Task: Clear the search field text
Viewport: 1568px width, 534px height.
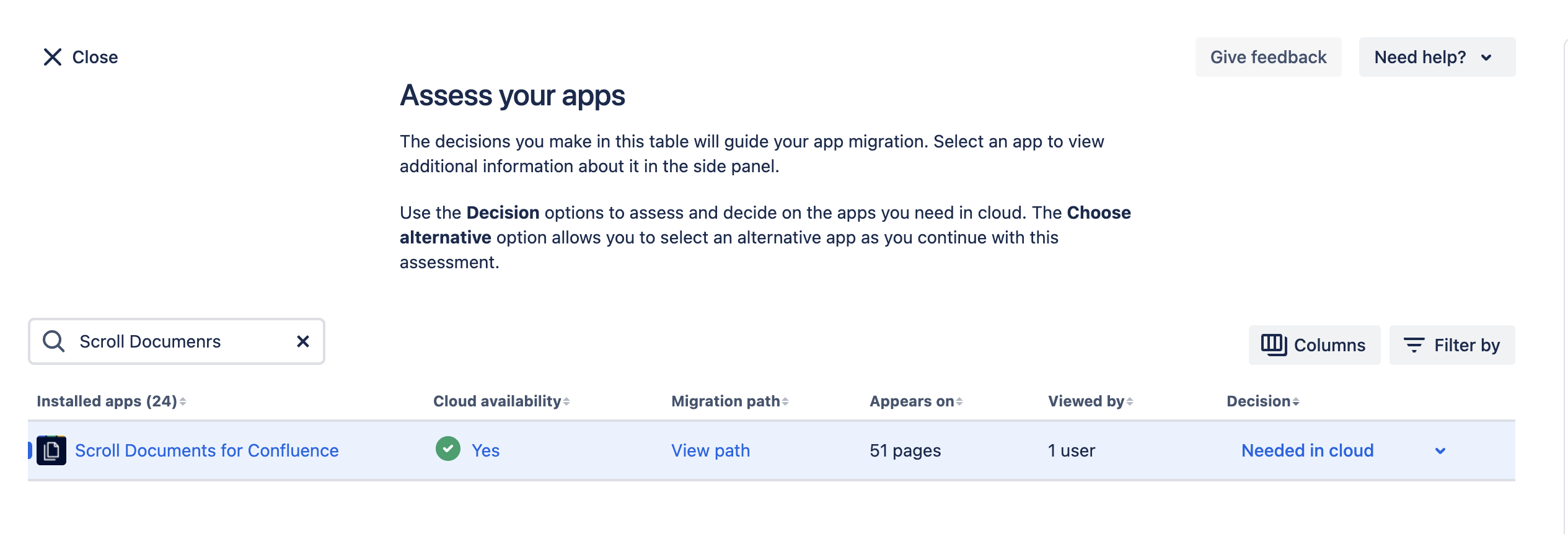Action: tap(302, 341)
